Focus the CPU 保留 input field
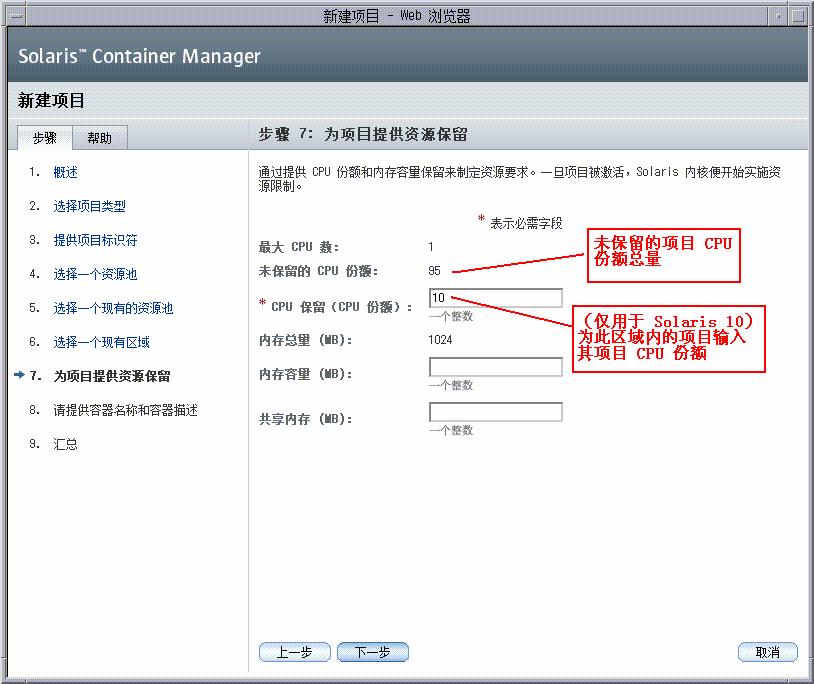814x684 pixels. [x=496, y=298]
